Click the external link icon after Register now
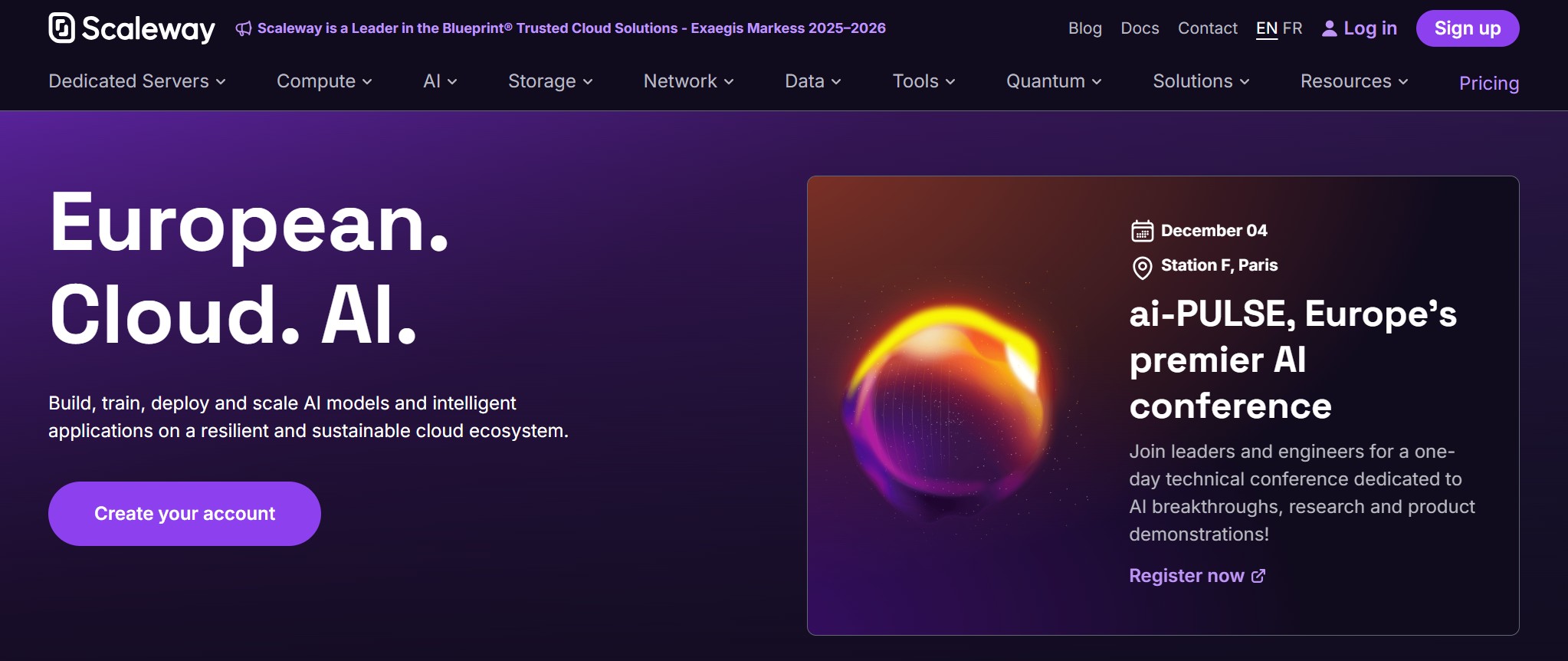The width and height of the screenshot is (1568, 661). [1258, 576]
